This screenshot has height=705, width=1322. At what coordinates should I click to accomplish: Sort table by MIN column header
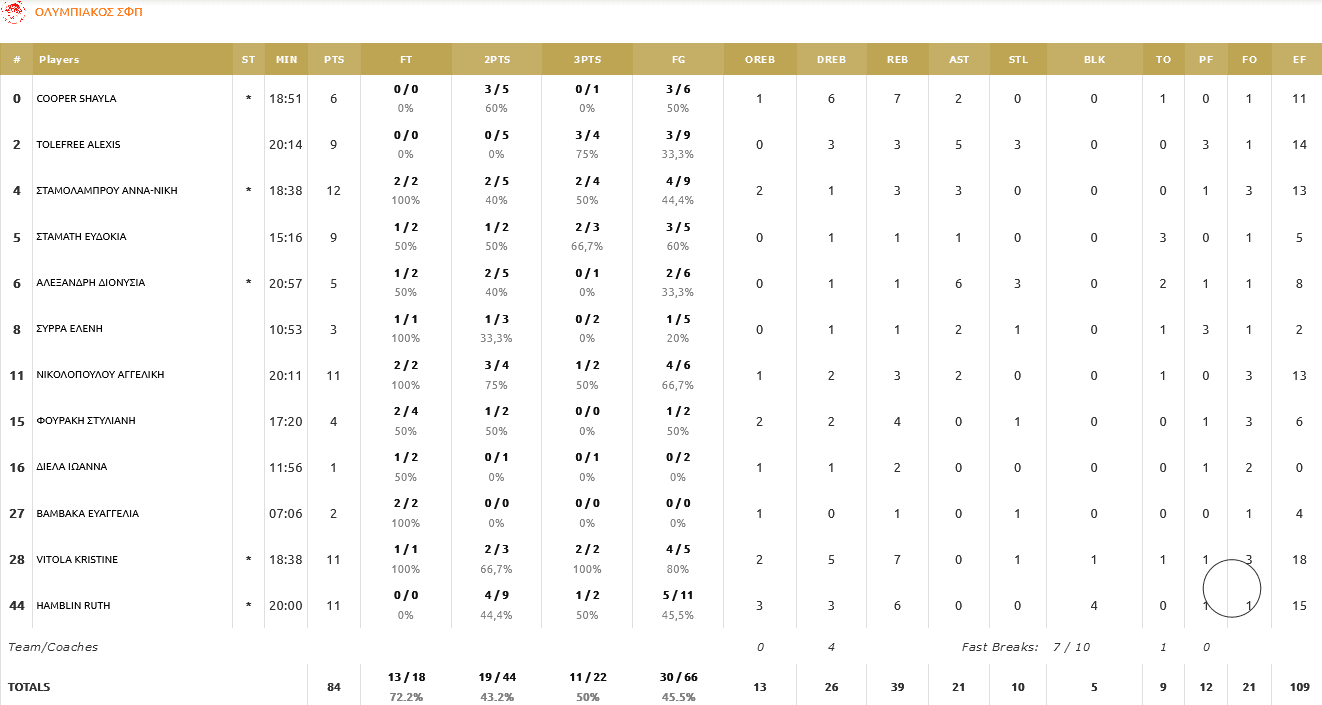286,59
